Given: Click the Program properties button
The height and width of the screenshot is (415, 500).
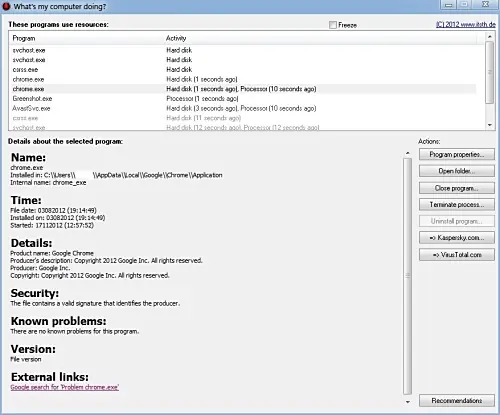Looking at the screenshot, I should [457, 155].
